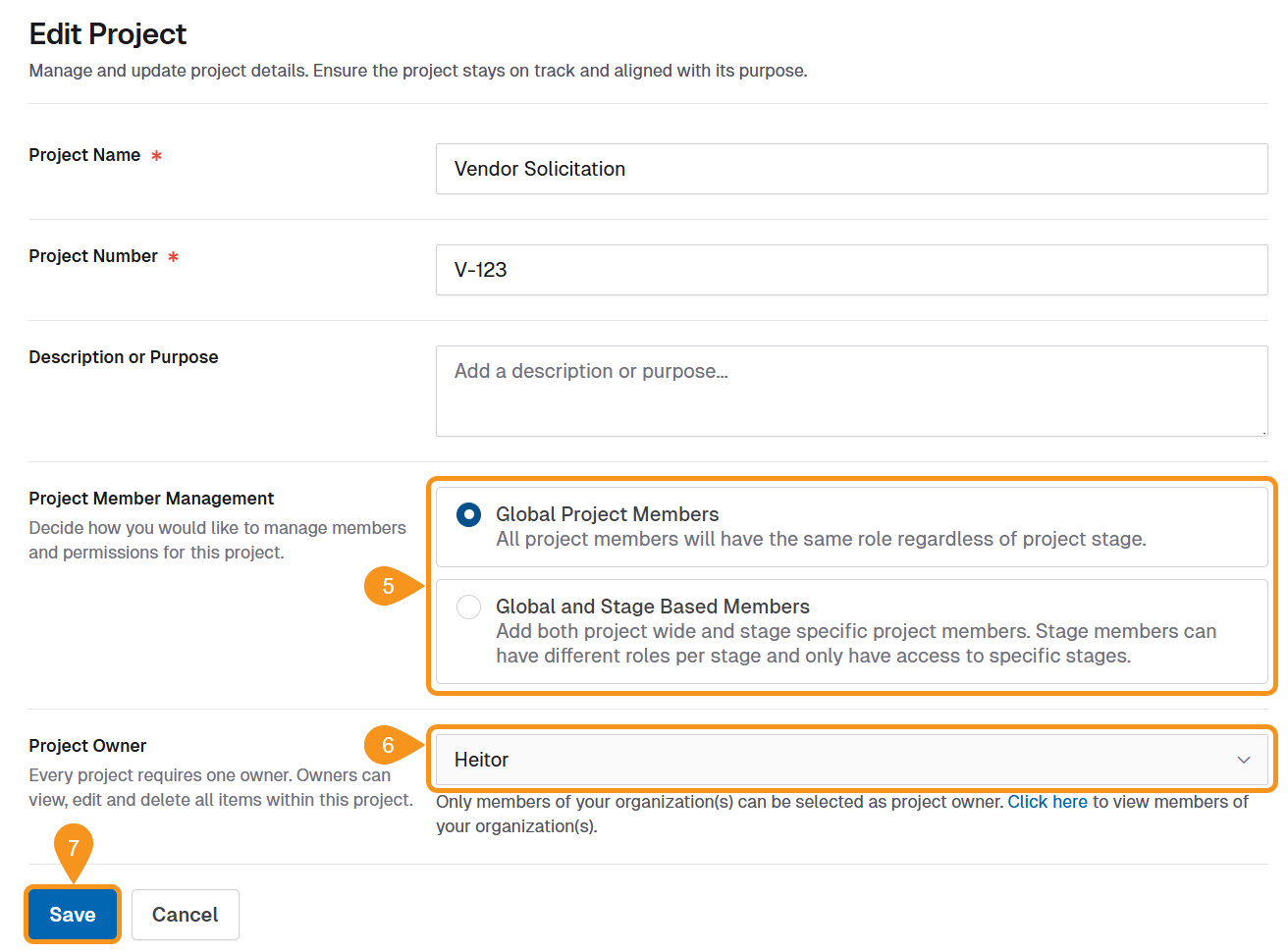This screenshot has width=1288, height=952.
Task: Focus the Project Name field containing Vendor Solicitation
Action: point(850,169)
